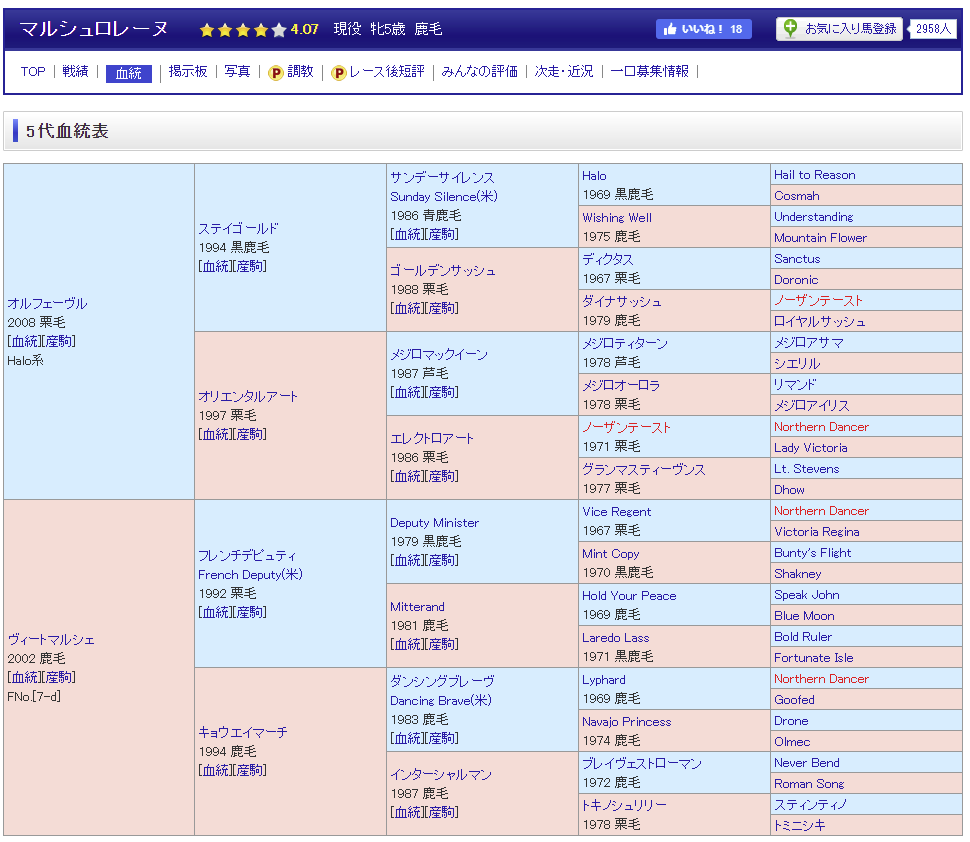Open the Deputy Minister link
Image resolution: width=970 pixels, height=842 pixels.
click(434, 523)
